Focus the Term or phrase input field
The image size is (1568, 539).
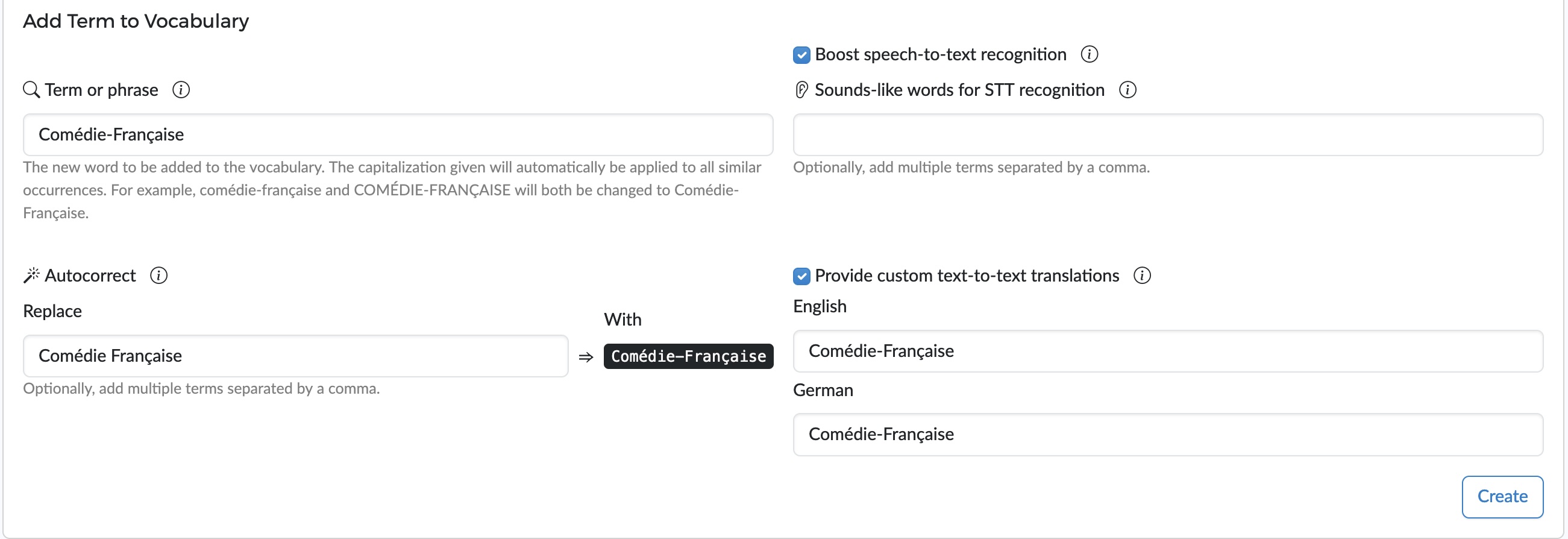coord(398,134)
